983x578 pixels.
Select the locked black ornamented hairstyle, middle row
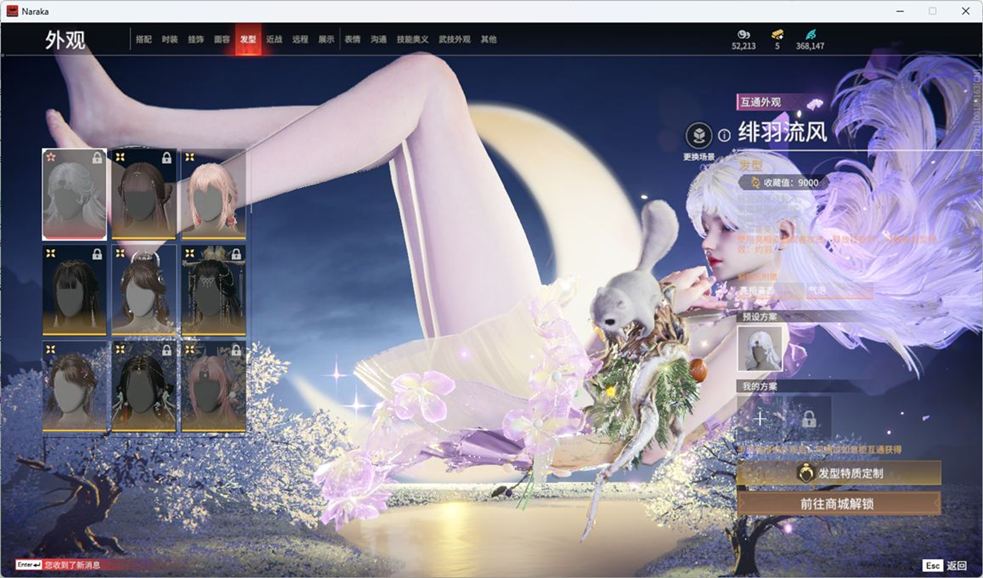tap(213, 290)
